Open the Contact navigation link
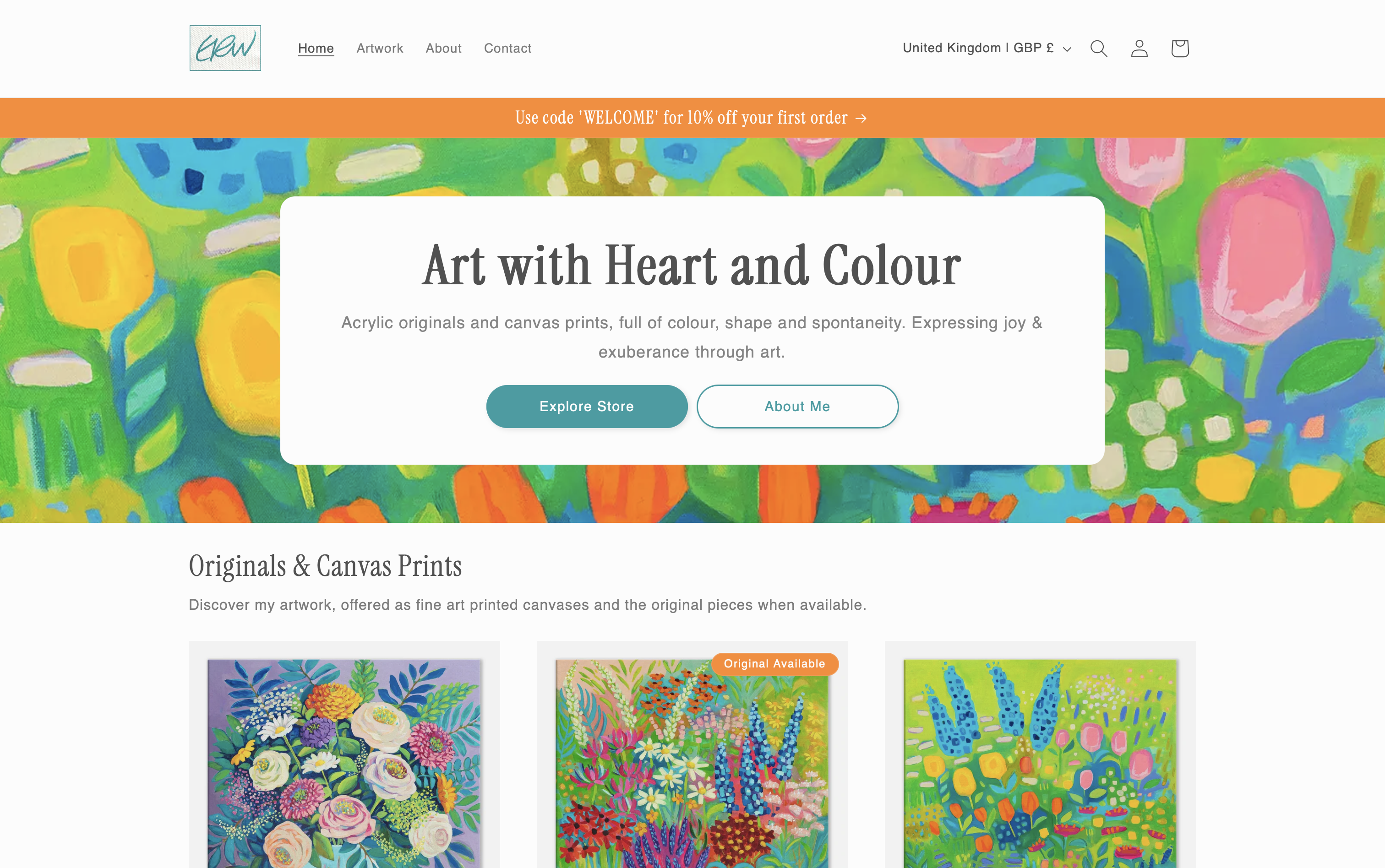The width and height of the screenshot is (1385, 868). coord(507,48)
